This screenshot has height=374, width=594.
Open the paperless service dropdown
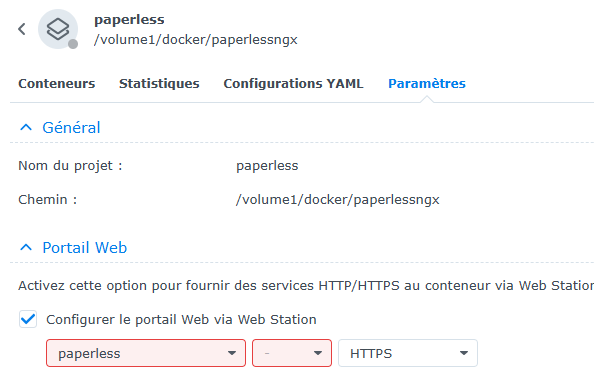[146, 353]
